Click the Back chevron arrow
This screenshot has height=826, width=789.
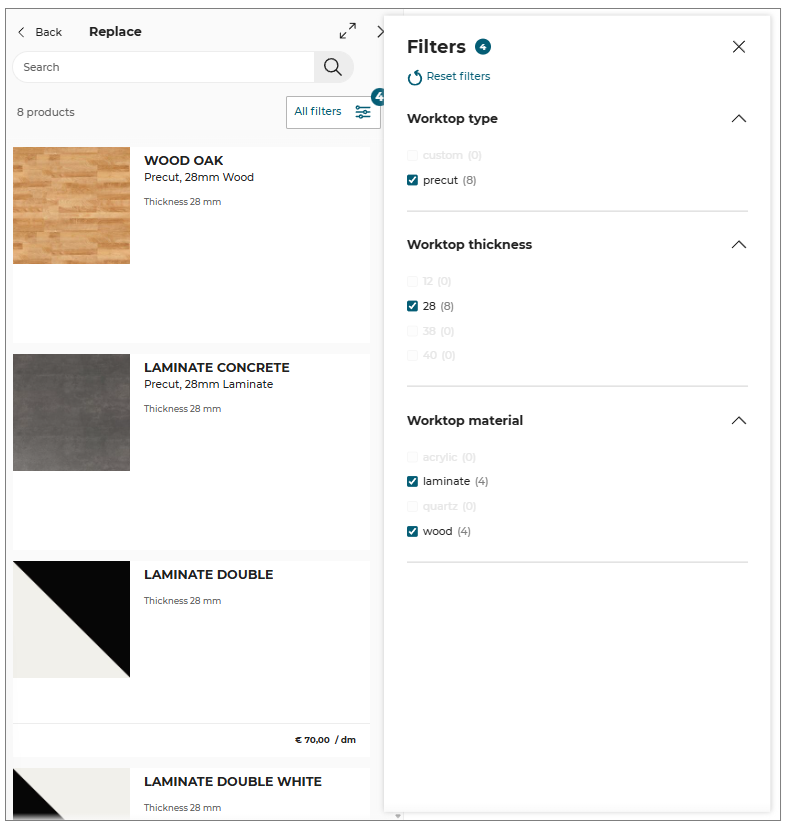click(x=21, y=32)
